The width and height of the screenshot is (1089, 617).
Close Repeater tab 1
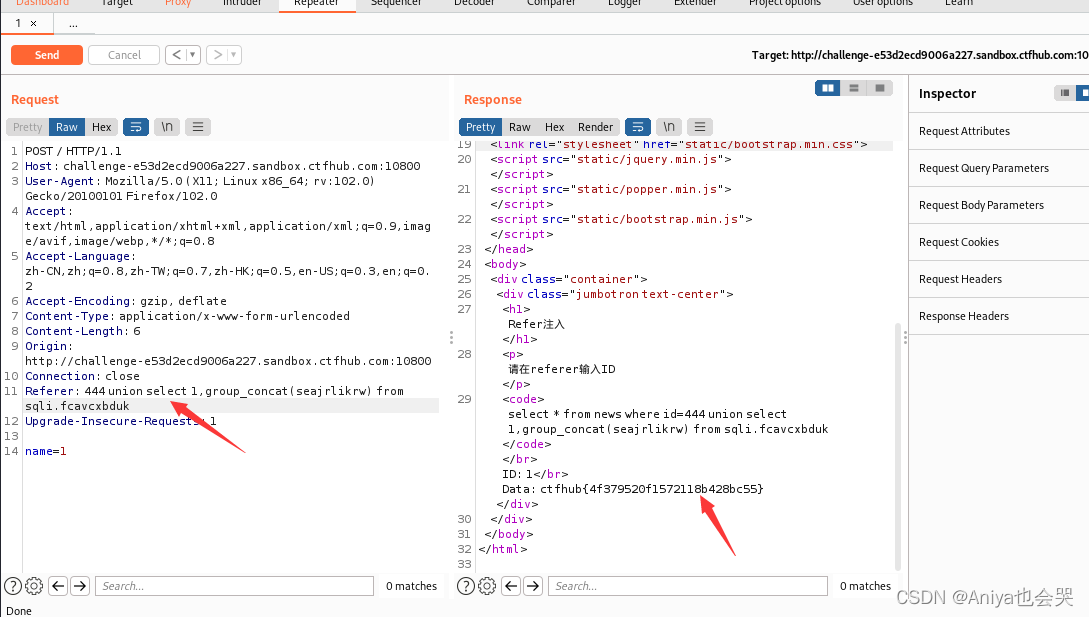33,24
